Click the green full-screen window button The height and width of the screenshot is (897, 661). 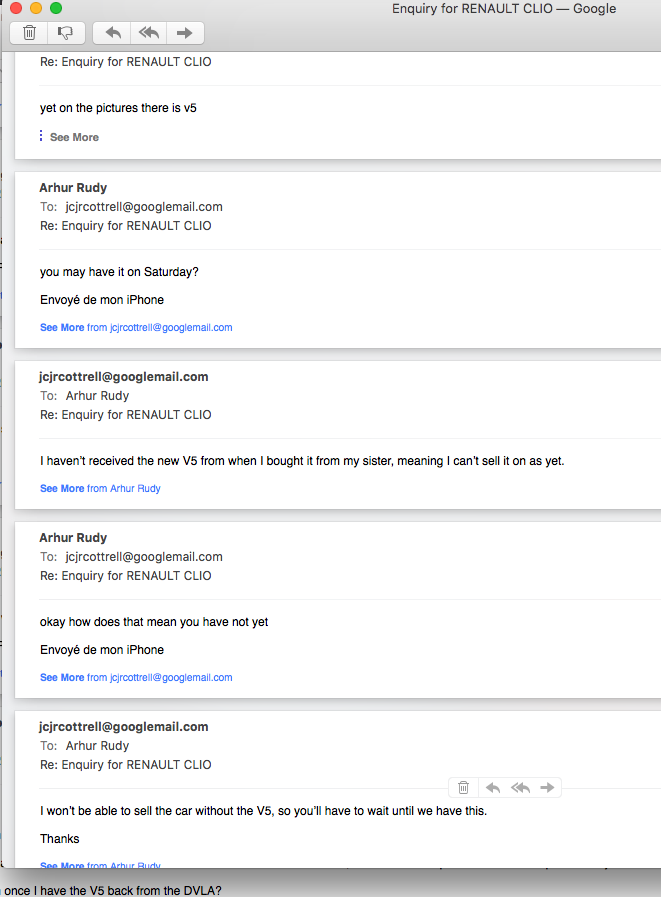coord(56,9)
